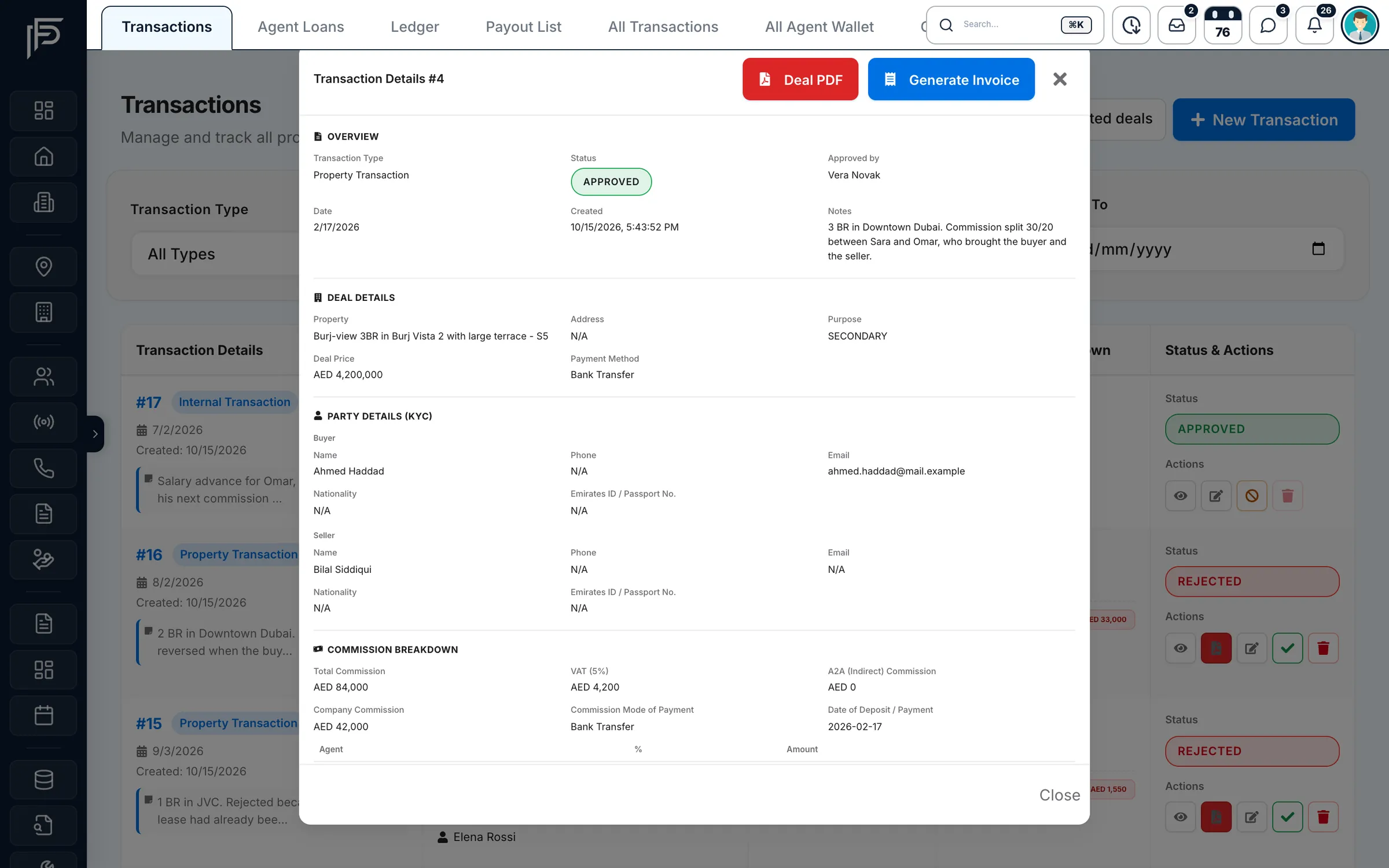1389x868 pixels.
Task: View transaction #15 with eye icon
Action: [1181, 817]
